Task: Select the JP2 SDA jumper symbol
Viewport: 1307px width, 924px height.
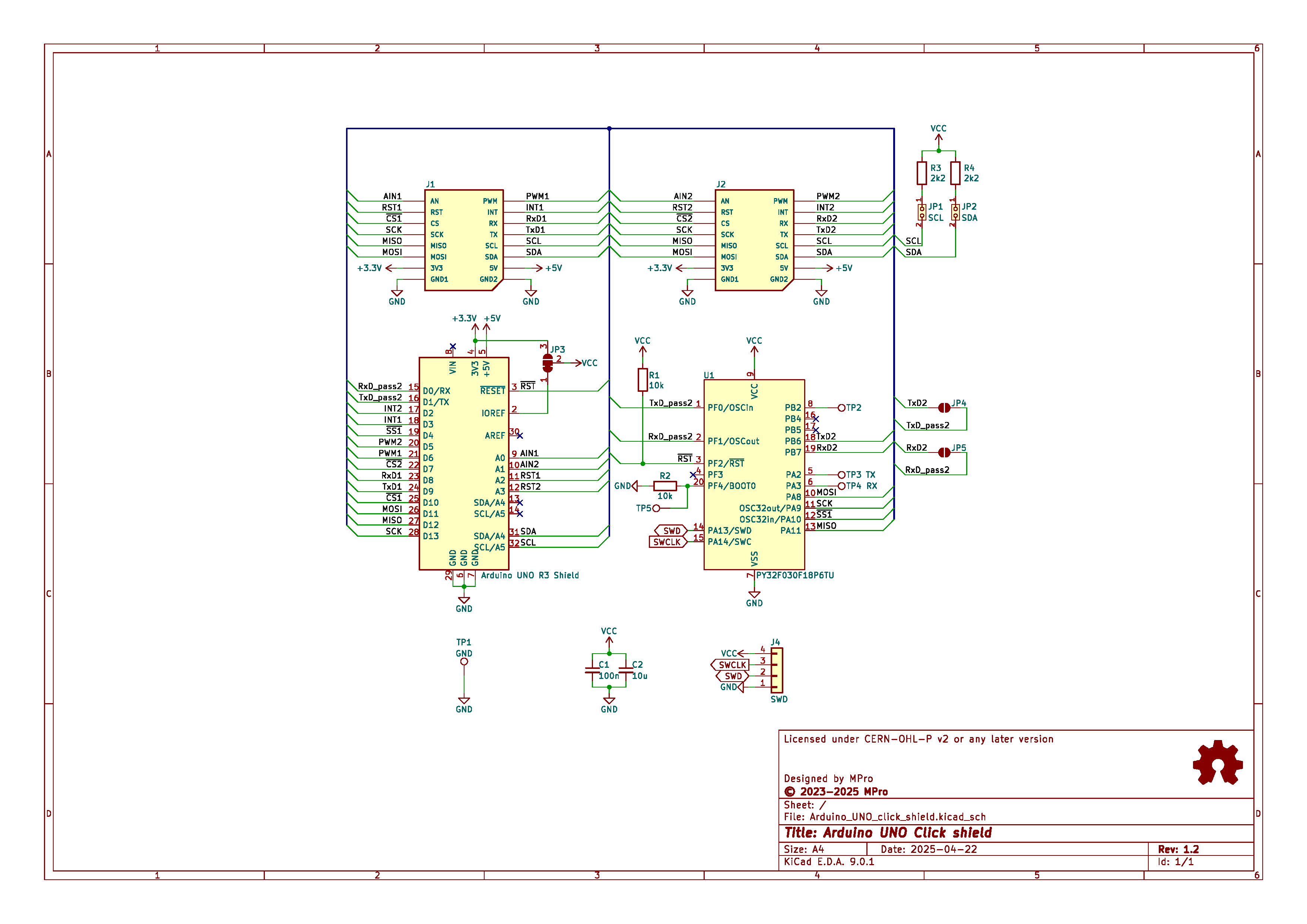Action: tap(955, 212)
